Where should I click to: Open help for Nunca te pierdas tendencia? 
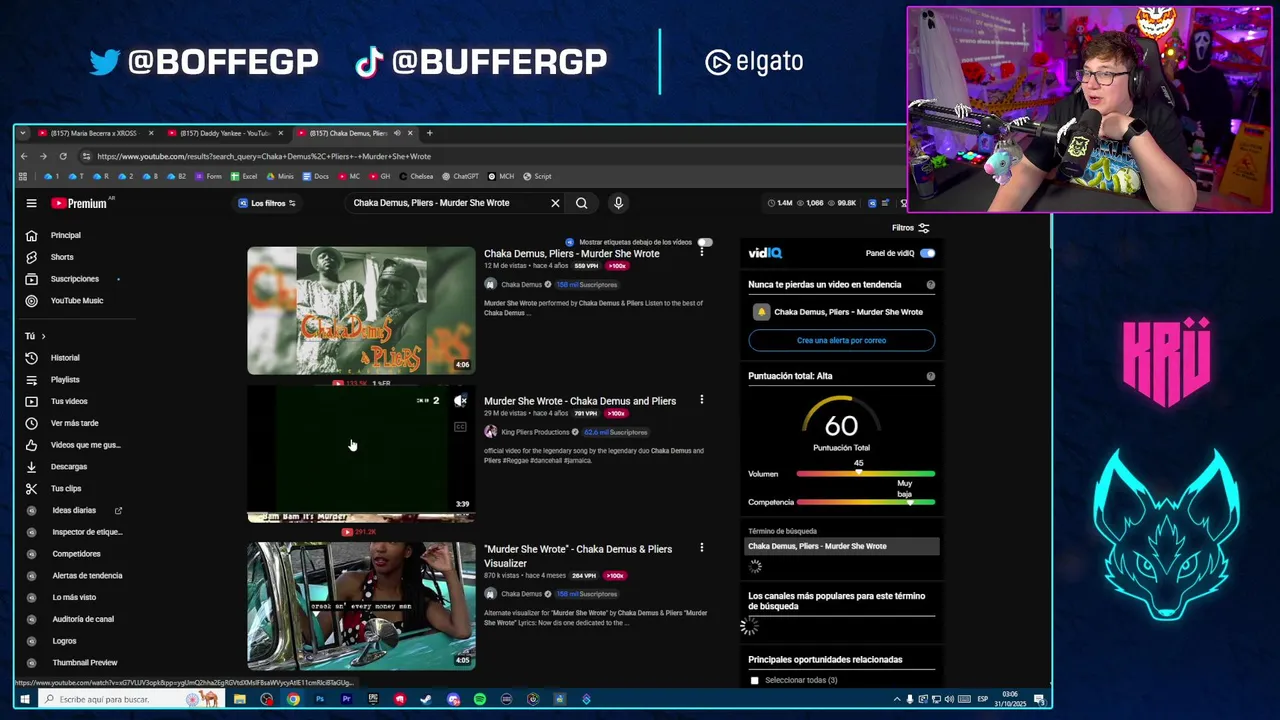930,285
